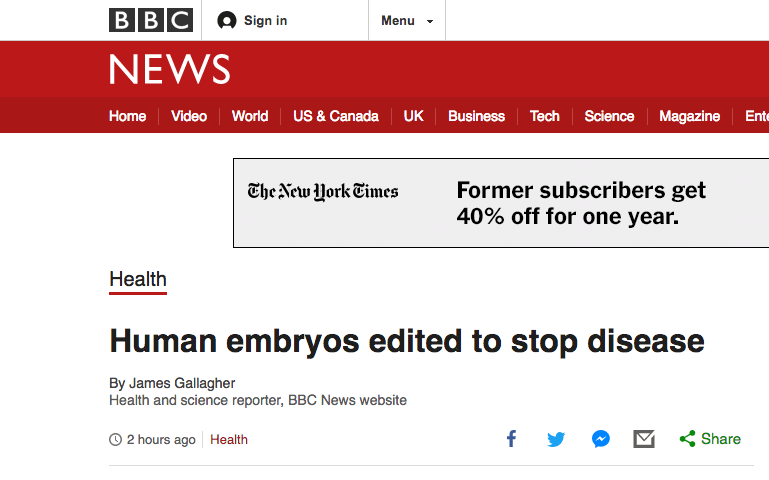Click the clock icon beside timestamp

[116, 440]
